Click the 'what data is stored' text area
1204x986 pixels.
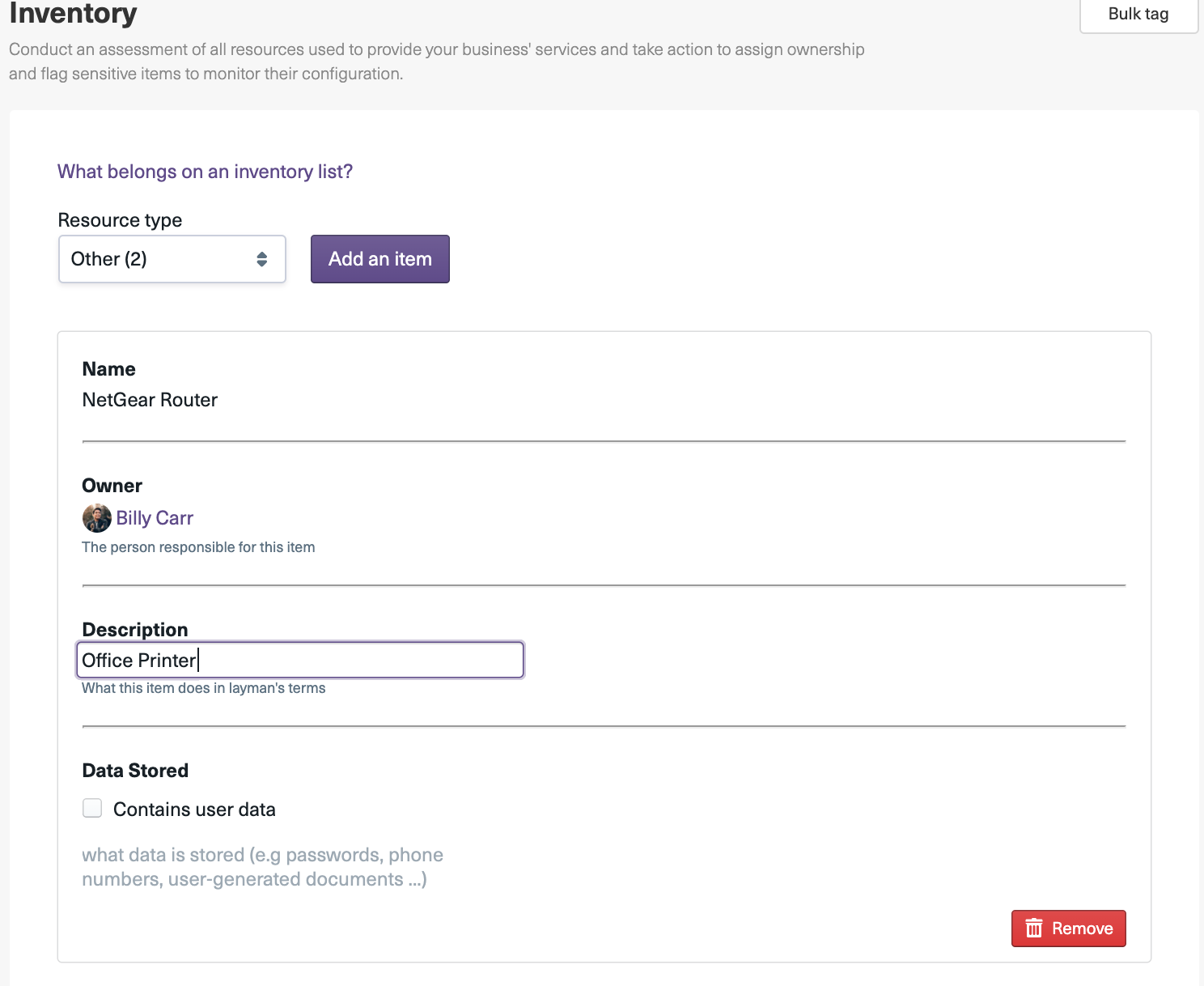tap(263, 867)
